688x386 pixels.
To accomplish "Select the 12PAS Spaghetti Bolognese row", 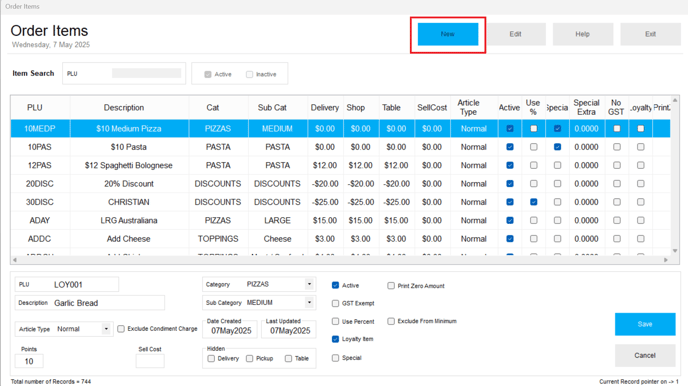I will point(340,165).
